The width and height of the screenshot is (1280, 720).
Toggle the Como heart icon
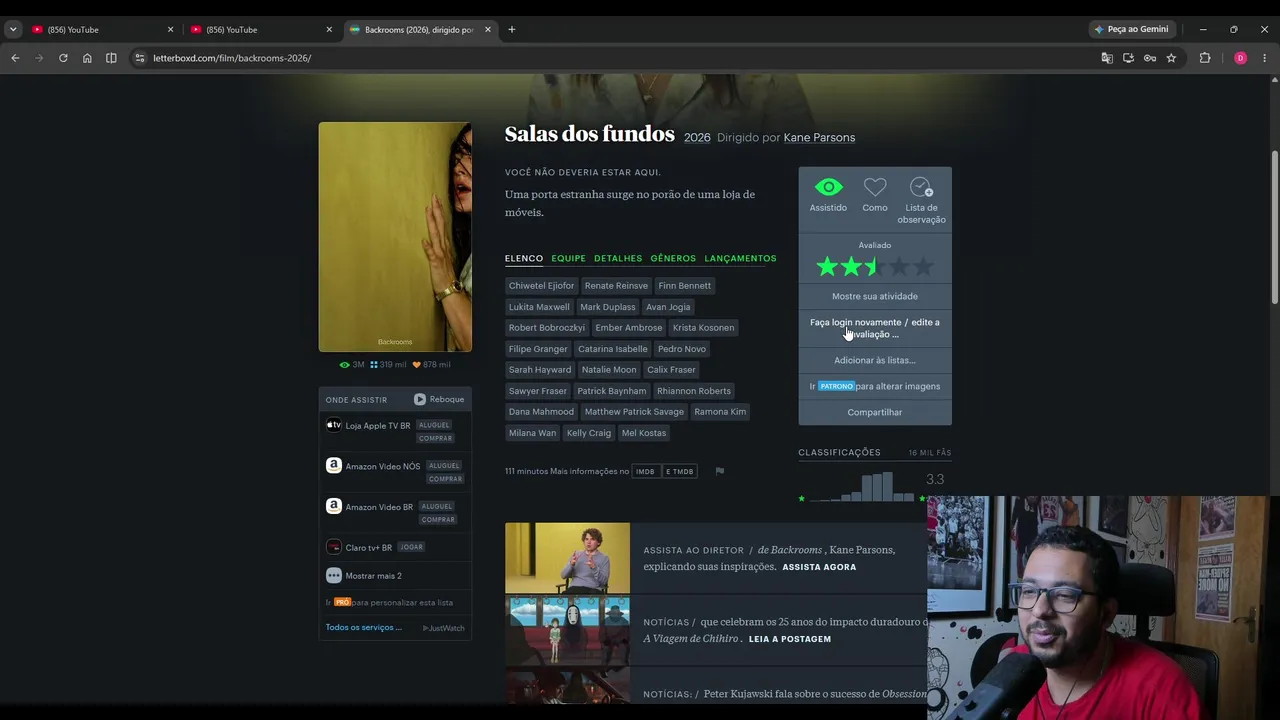(875, 187)
